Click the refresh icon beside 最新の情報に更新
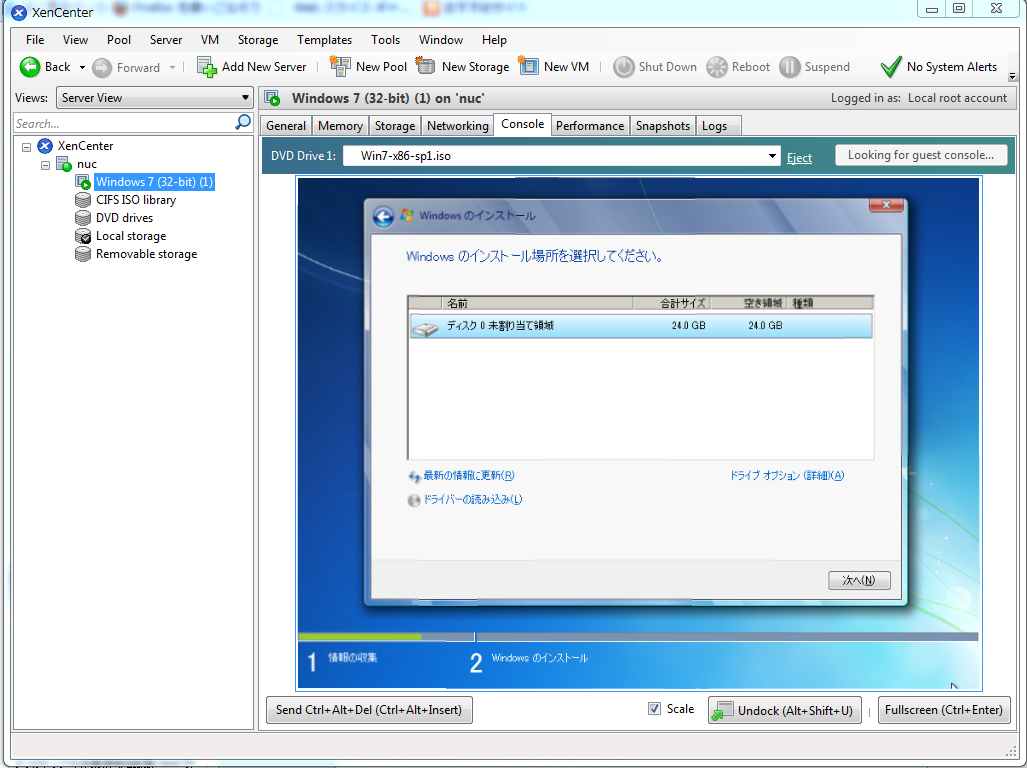The width and height of the screenshot is (1027, 768). [x=414, y=477]
